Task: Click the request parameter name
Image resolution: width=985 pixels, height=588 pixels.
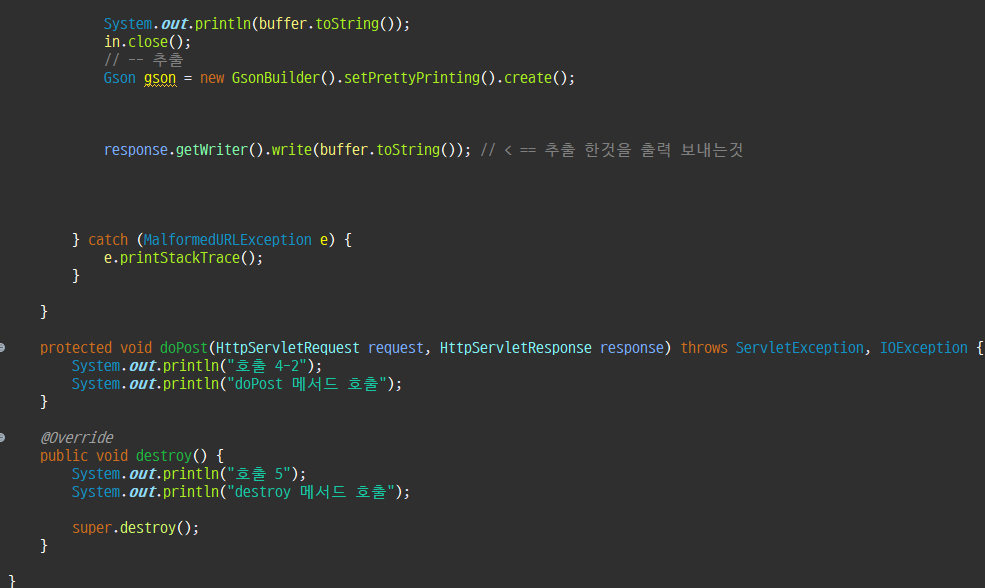Action: pos(395,348)
